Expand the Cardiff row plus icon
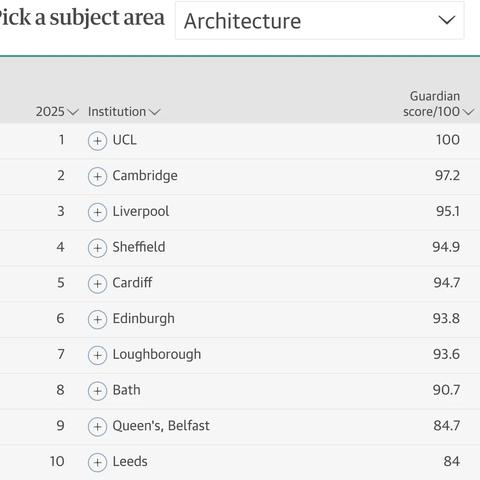 click(97, 284)
